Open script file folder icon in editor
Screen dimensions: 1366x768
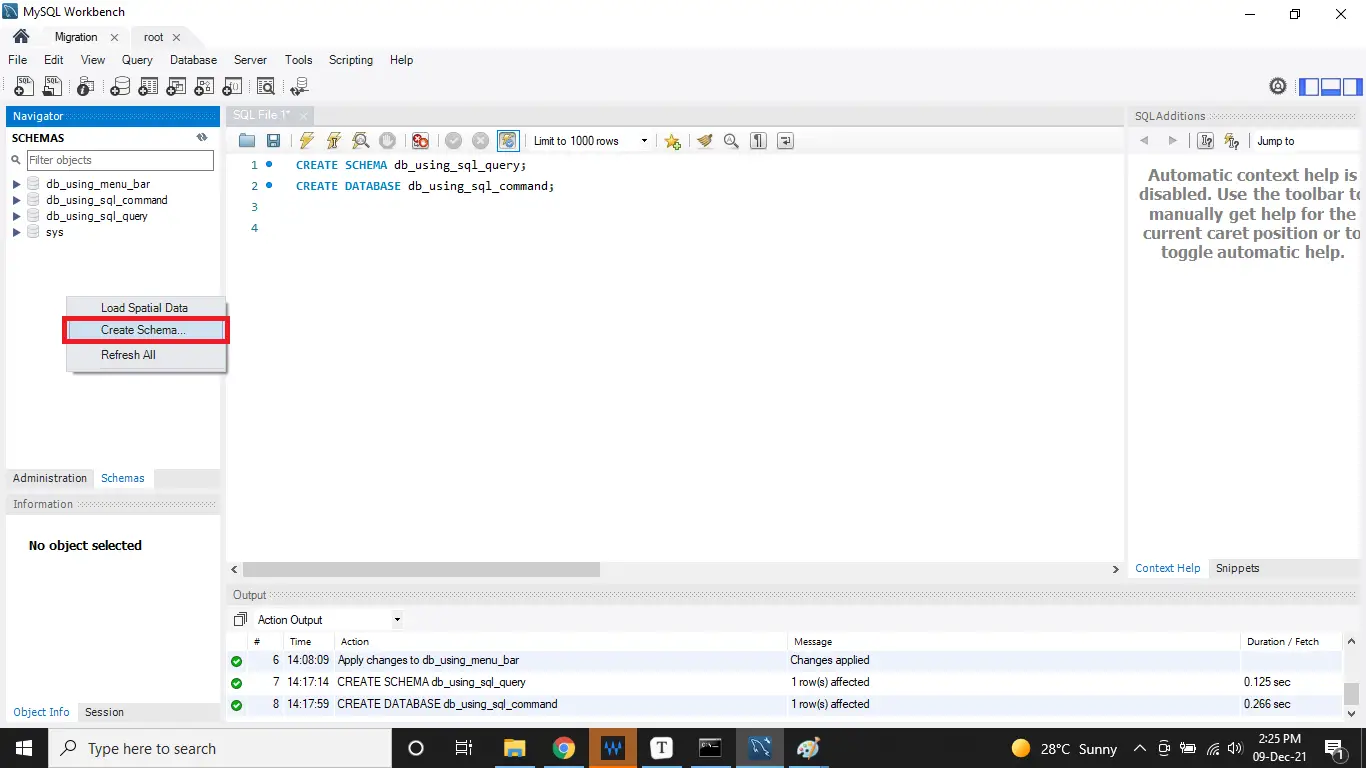[x=247, y=141]
